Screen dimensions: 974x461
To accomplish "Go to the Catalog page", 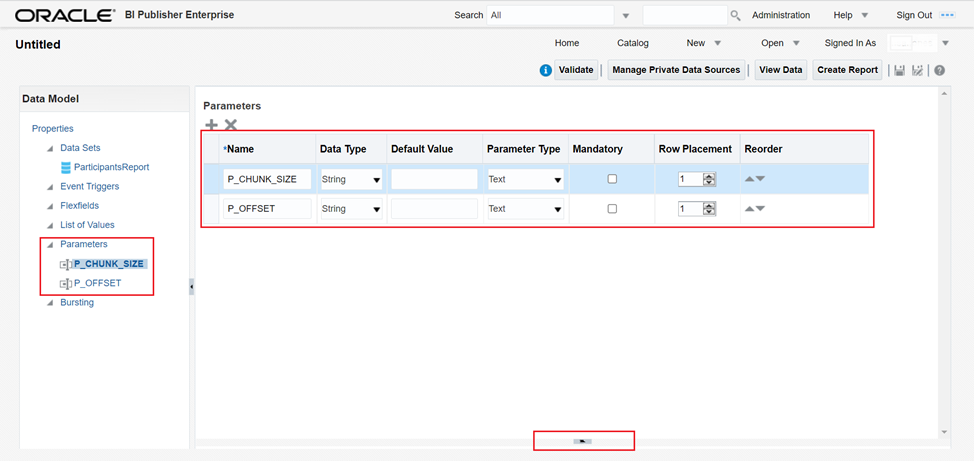I will [x=632, y=43].
